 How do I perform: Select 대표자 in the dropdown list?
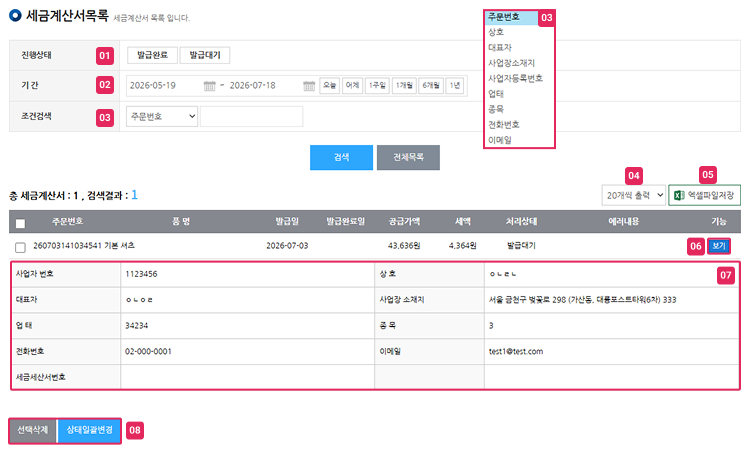click(499, 47)
